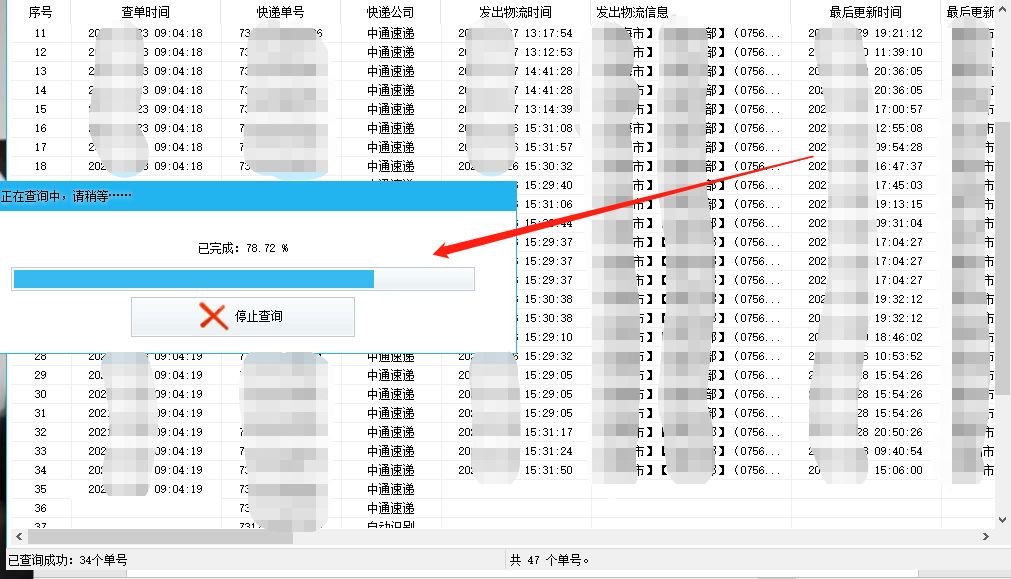Click the vertical scrollbar down arrow

[x=1003, y=521]
